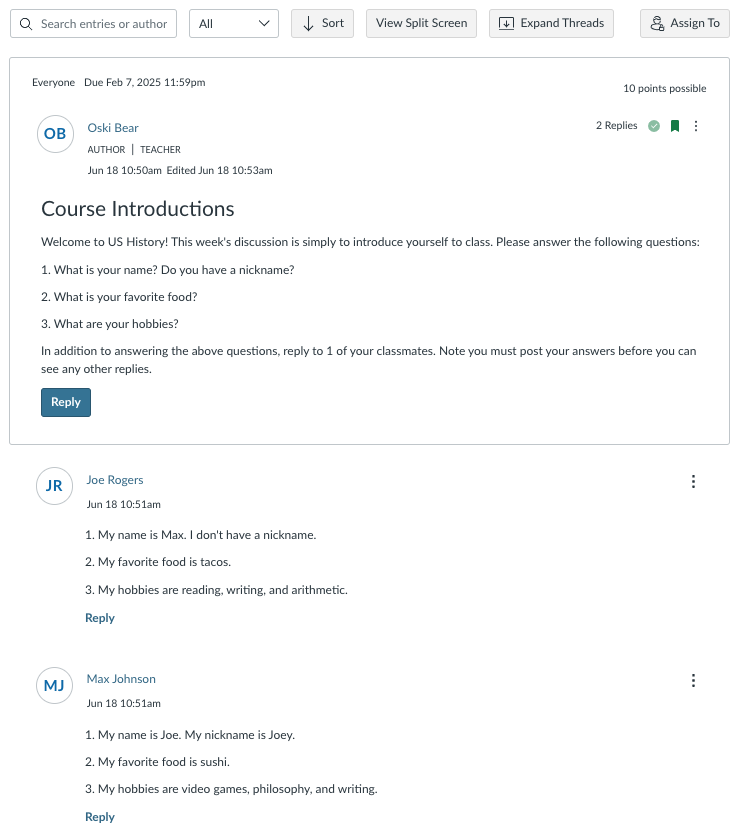Click View Split Screen
Viewport: 737px width, 838px height.
(x=421, y=23)
